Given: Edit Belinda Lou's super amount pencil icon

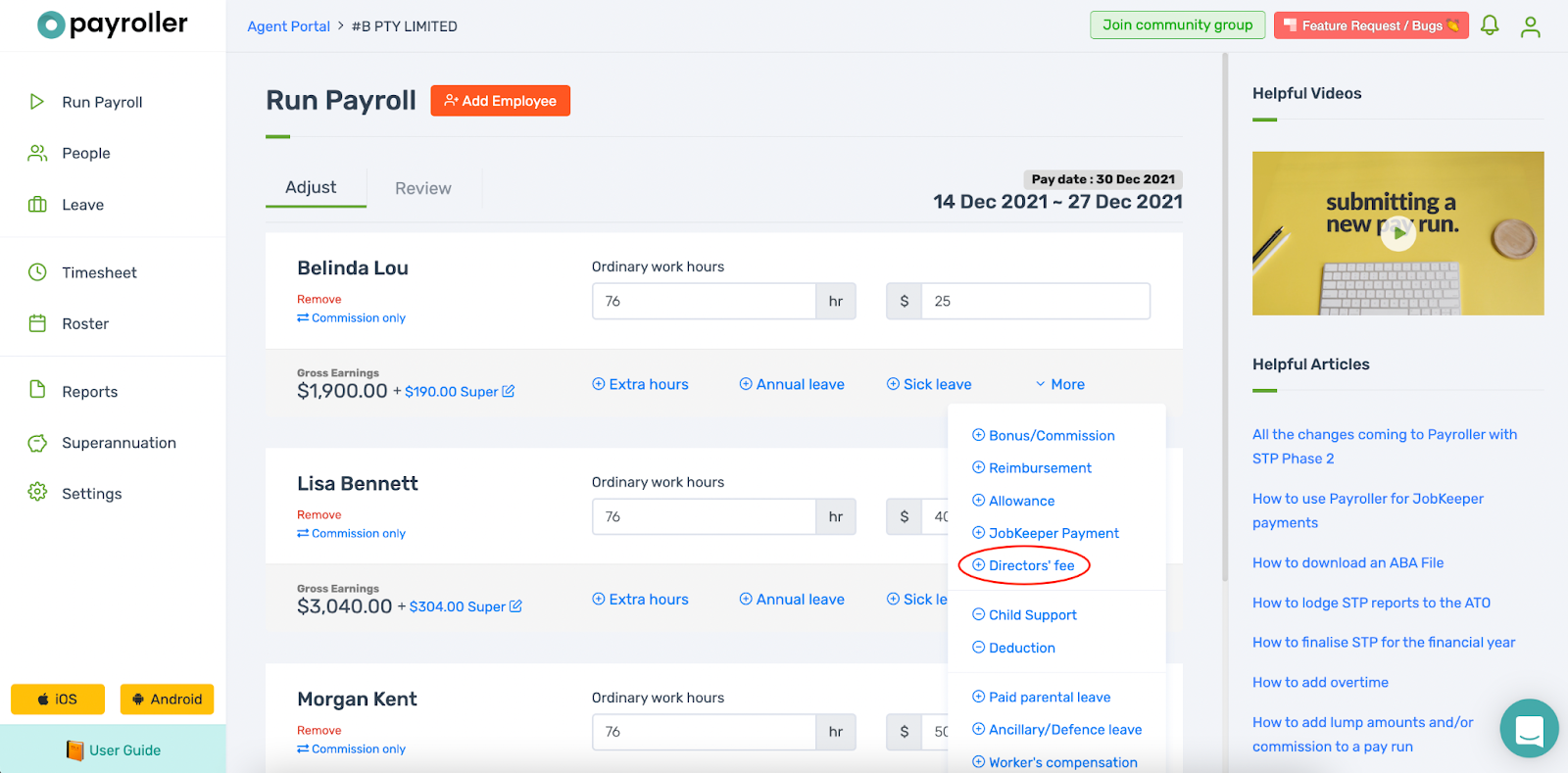Looking at the screenshot, I should [509, 391].
